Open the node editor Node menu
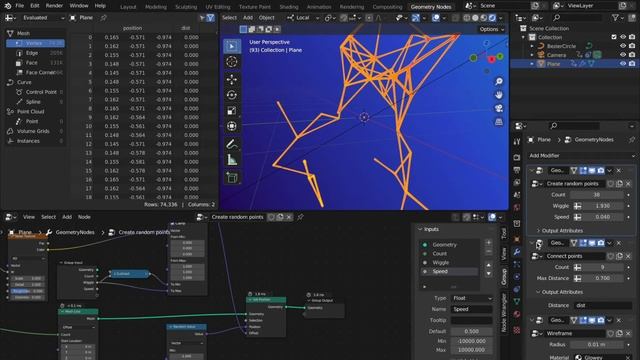This screenshot has width=640, height=360. (x=84, y=217)
